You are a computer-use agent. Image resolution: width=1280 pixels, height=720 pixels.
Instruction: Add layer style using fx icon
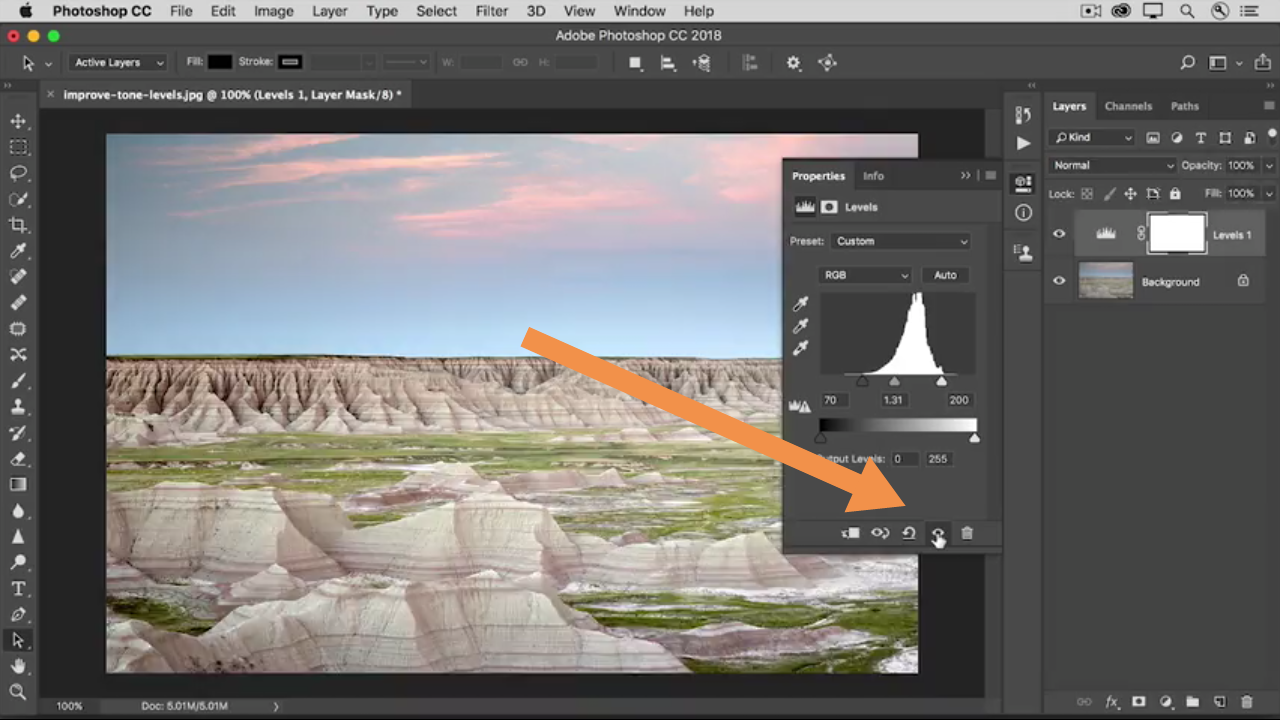1112,703
